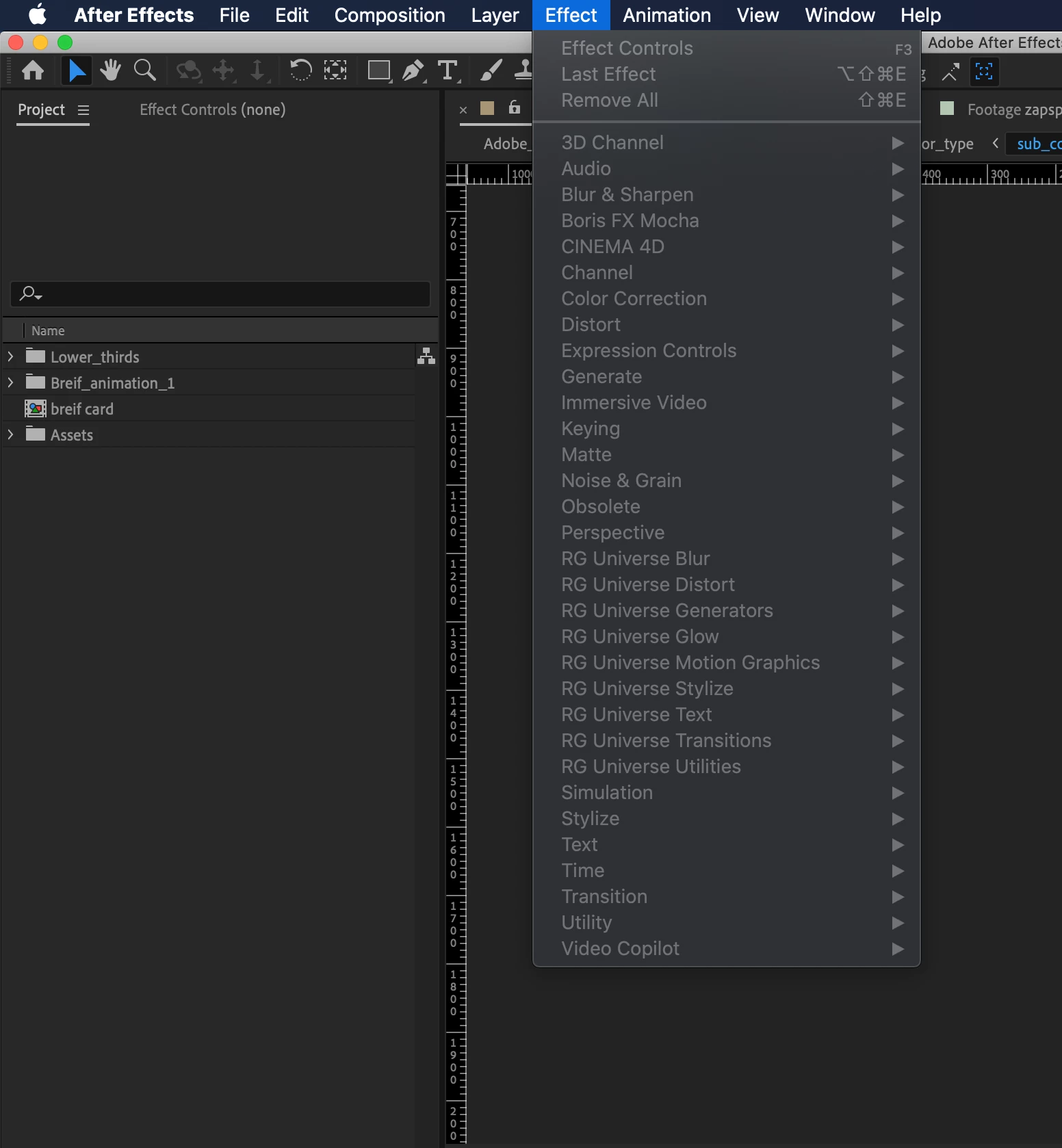Viewport: 1062px width, 1148px height.
Task: Select the Selection arrow tool
Action: [77, 70]
